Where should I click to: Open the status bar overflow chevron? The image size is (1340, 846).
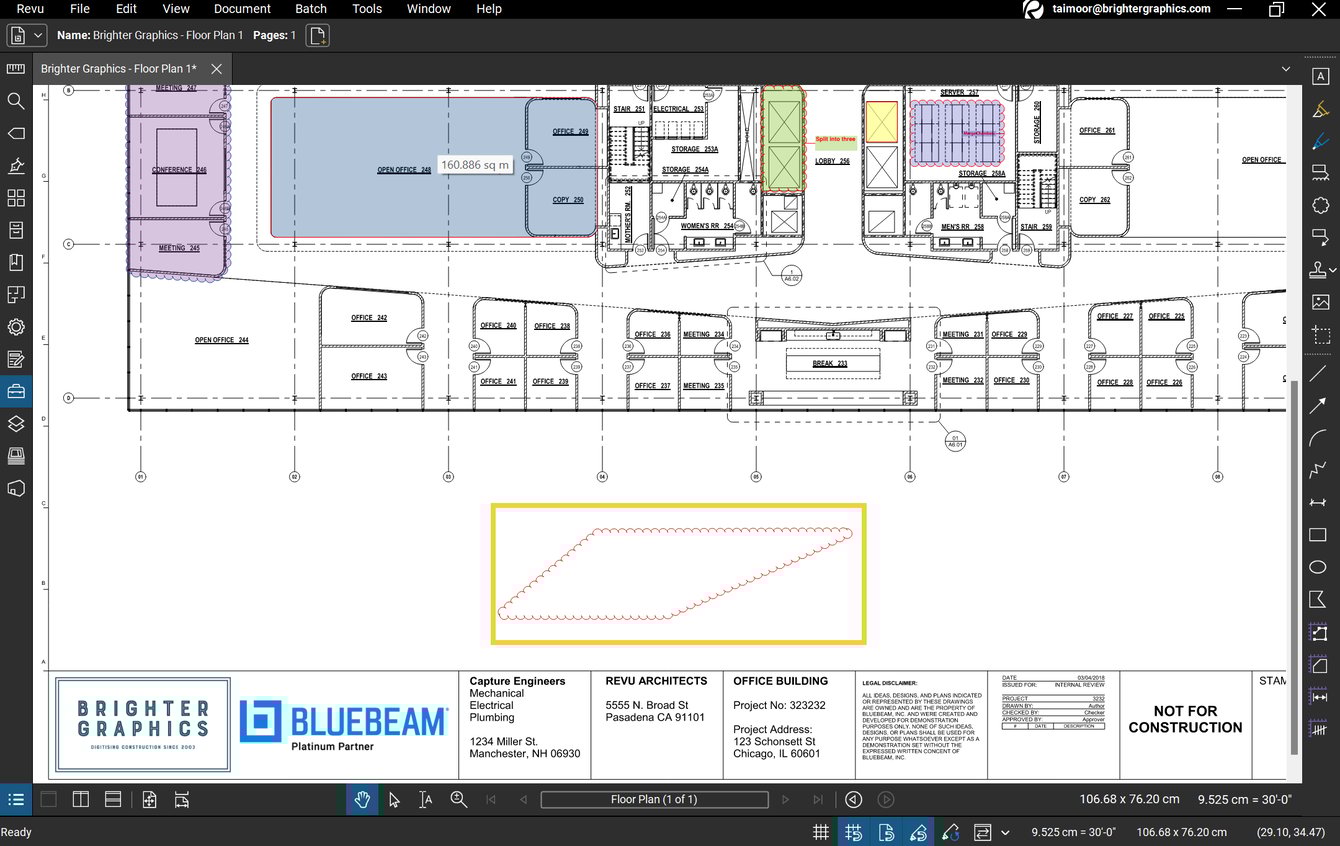tap(1006, 832)
